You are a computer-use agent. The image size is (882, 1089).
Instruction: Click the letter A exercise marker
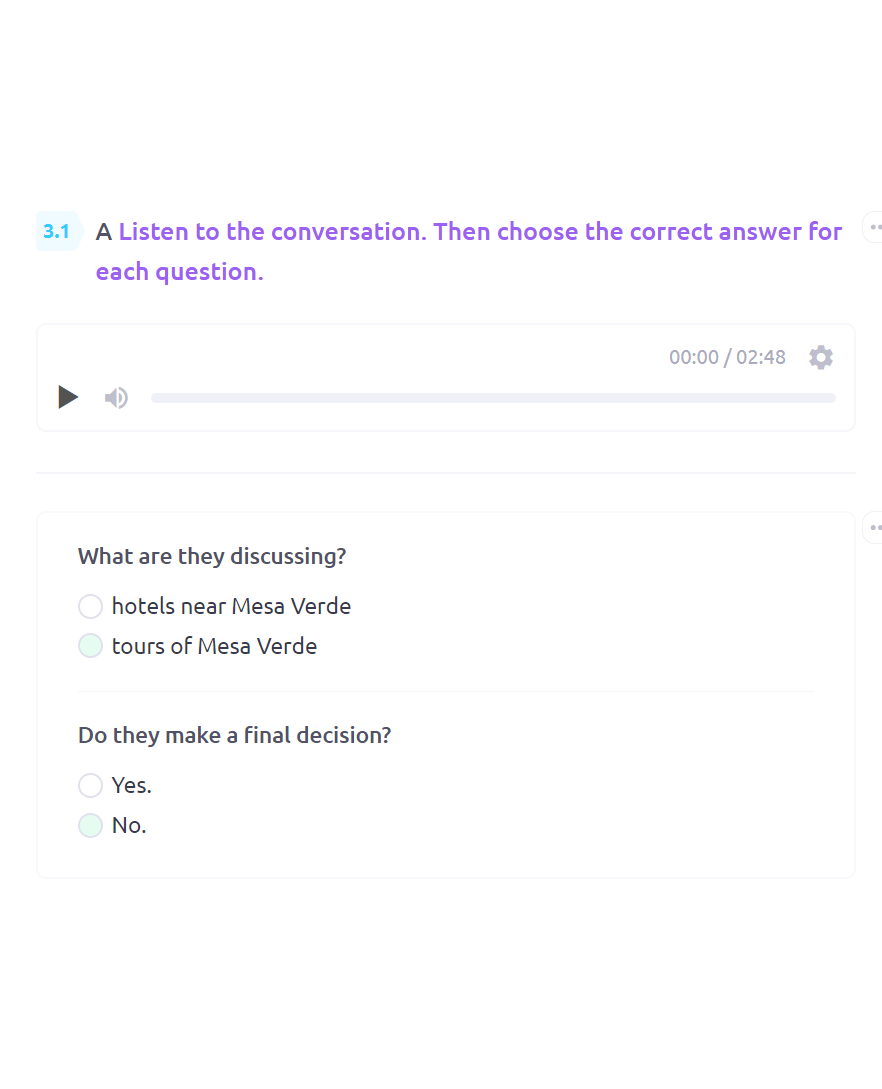point(103,232)
